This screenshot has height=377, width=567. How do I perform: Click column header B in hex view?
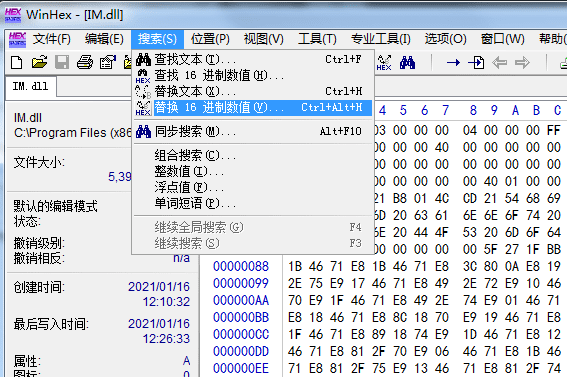536,110
